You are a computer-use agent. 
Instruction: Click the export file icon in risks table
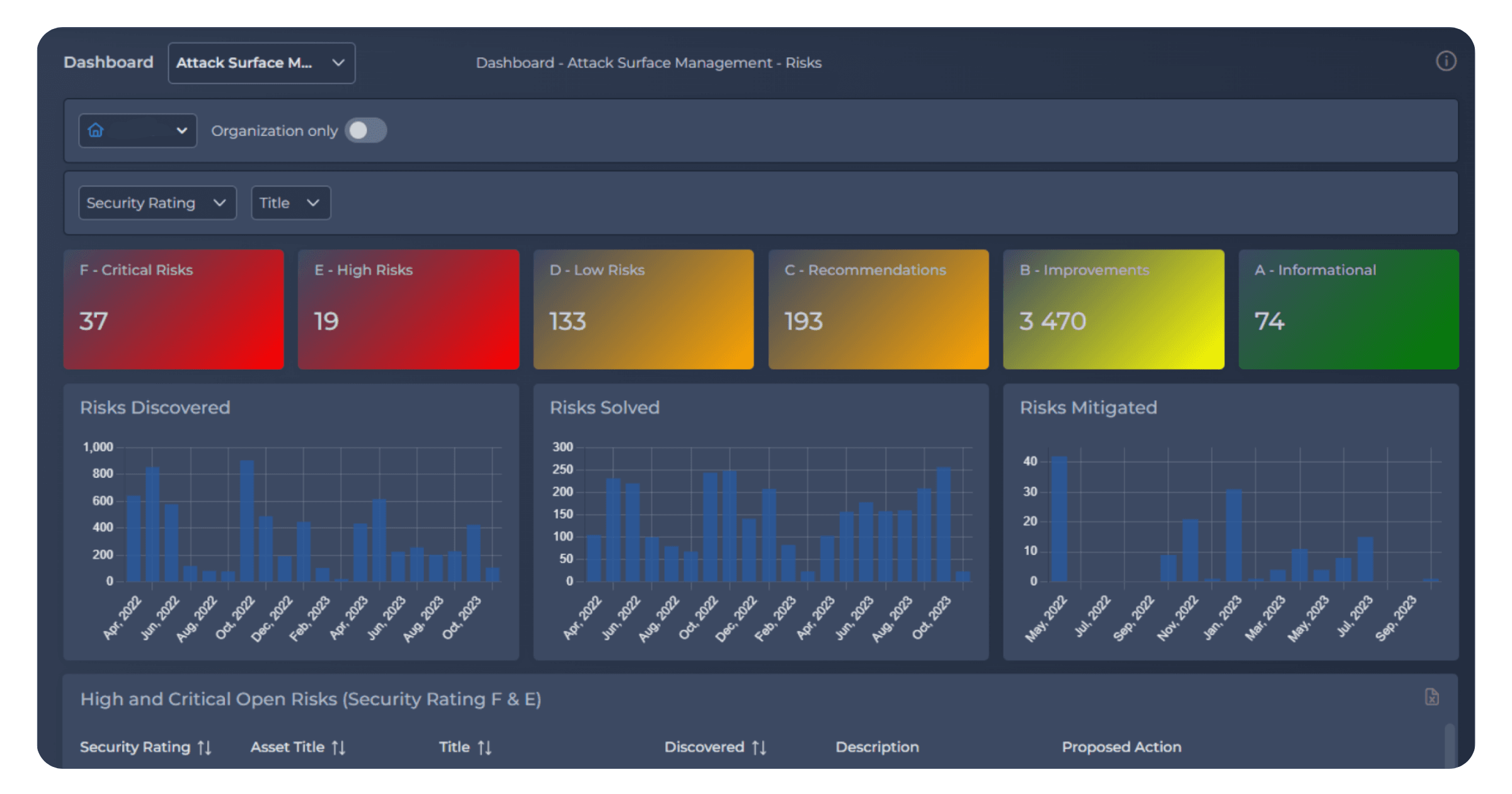[1431, 697]
